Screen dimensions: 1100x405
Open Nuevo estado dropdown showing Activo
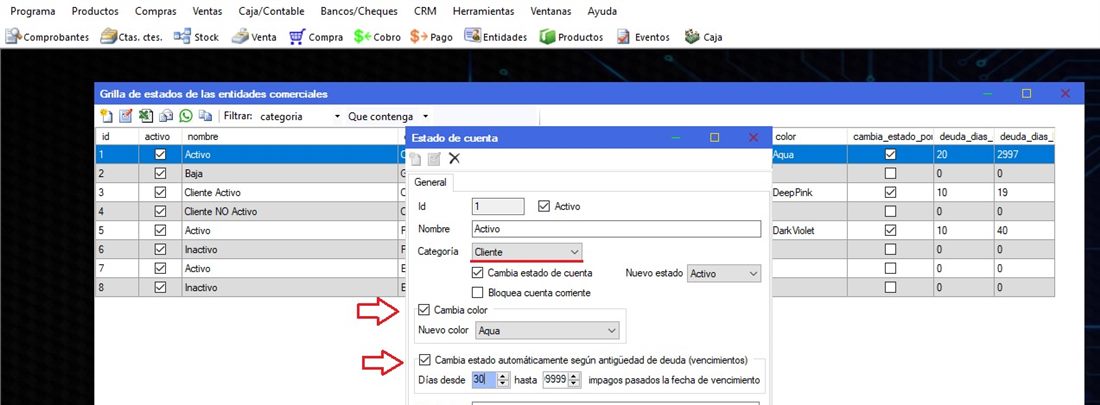[724, 274]
